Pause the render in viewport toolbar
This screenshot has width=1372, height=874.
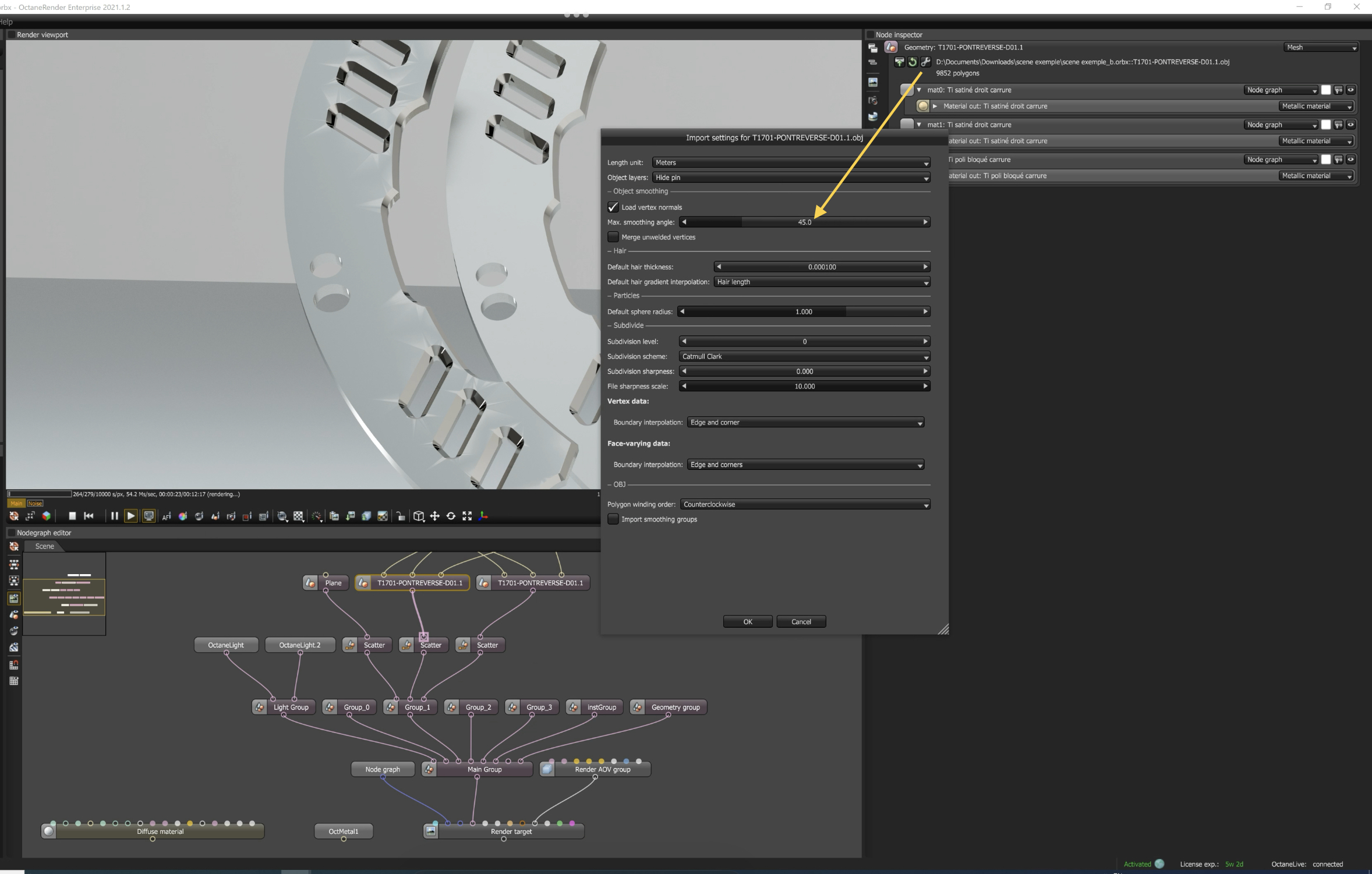[x=114, y=516]
